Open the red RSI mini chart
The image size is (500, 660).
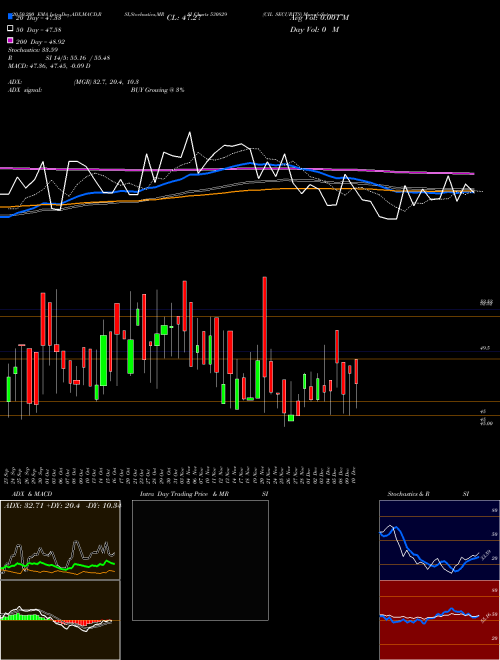click(x=439, y=620)
